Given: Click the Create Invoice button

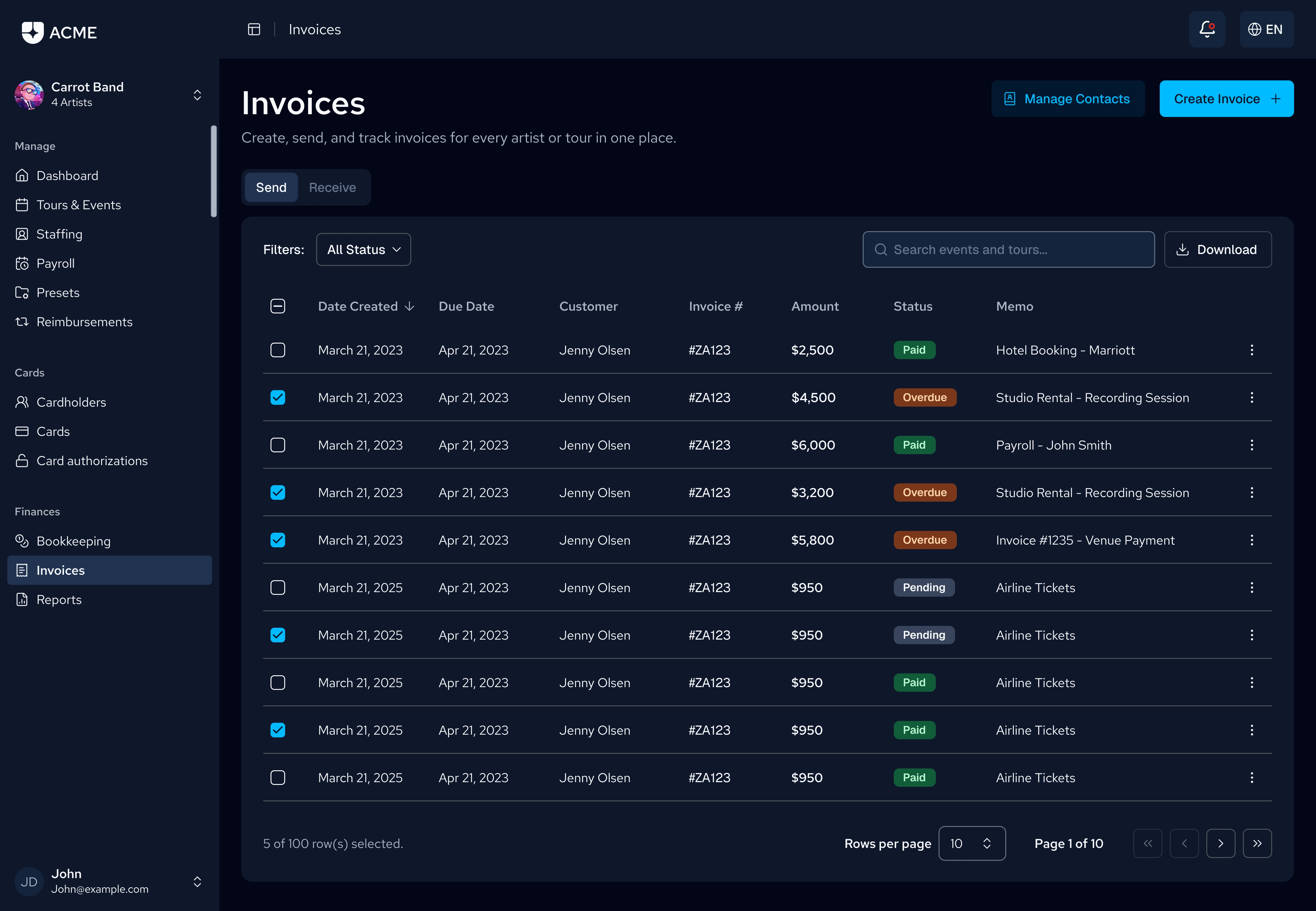Looking at the screenshot, I should 1226,99.
